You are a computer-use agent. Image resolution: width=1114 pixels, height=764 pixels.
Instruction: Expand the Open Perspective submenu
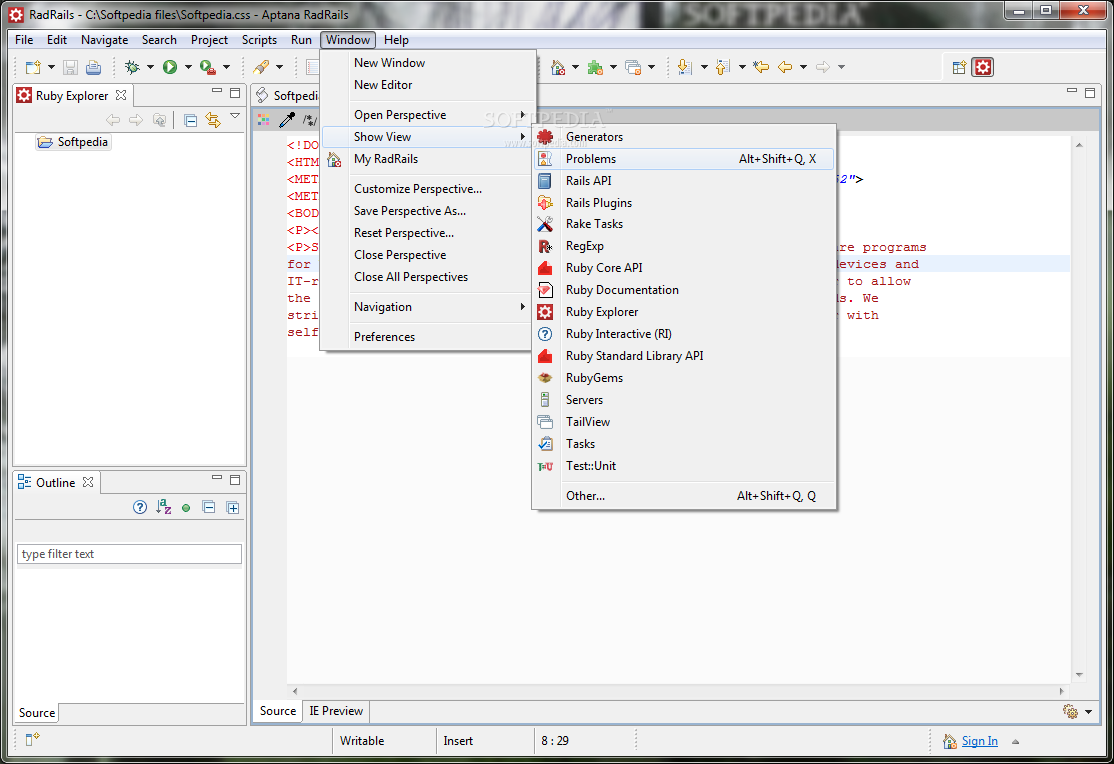(428, 114)
